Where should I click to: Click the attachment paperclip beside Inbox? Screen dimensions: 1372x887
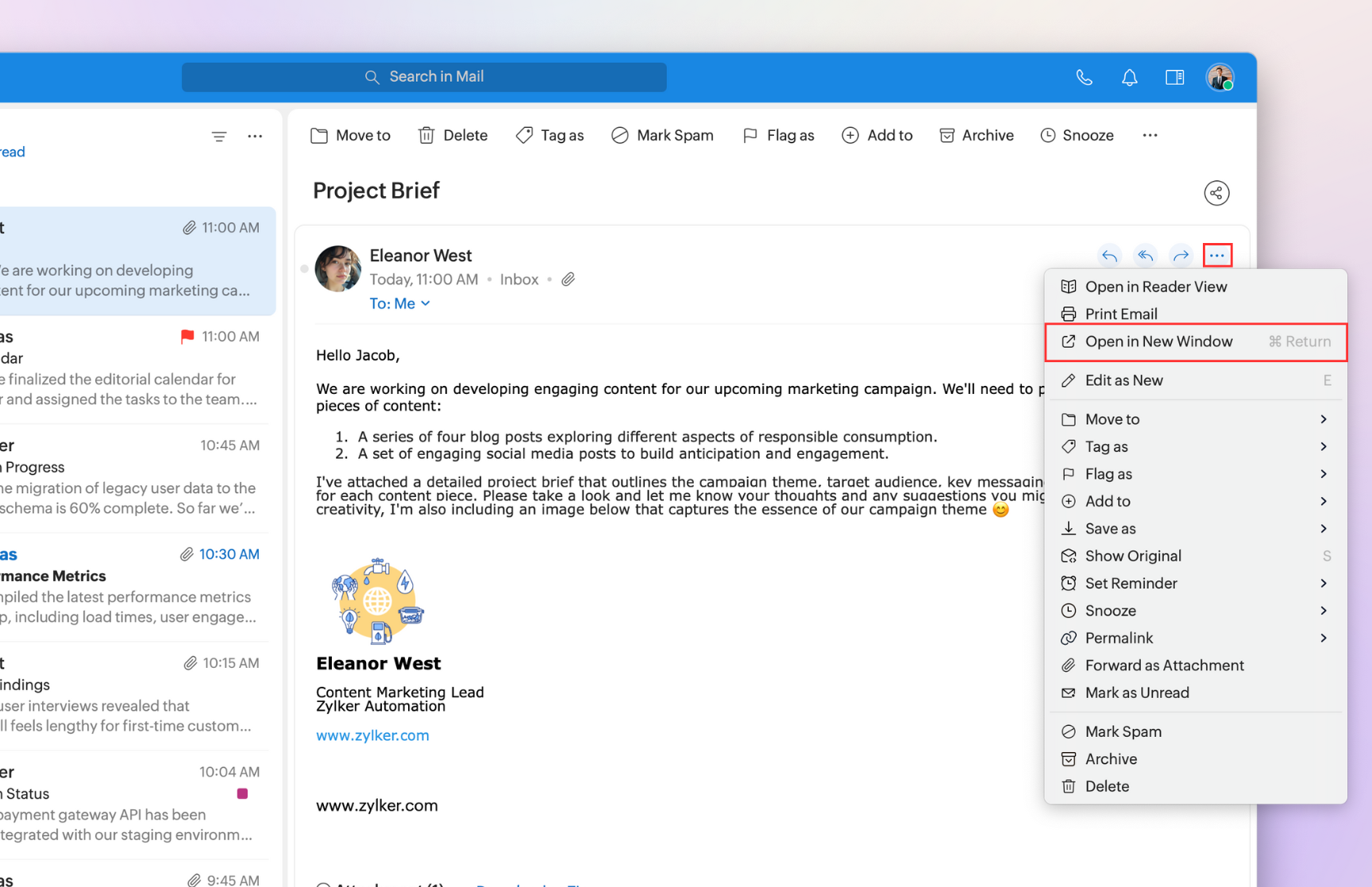[568, 280]
